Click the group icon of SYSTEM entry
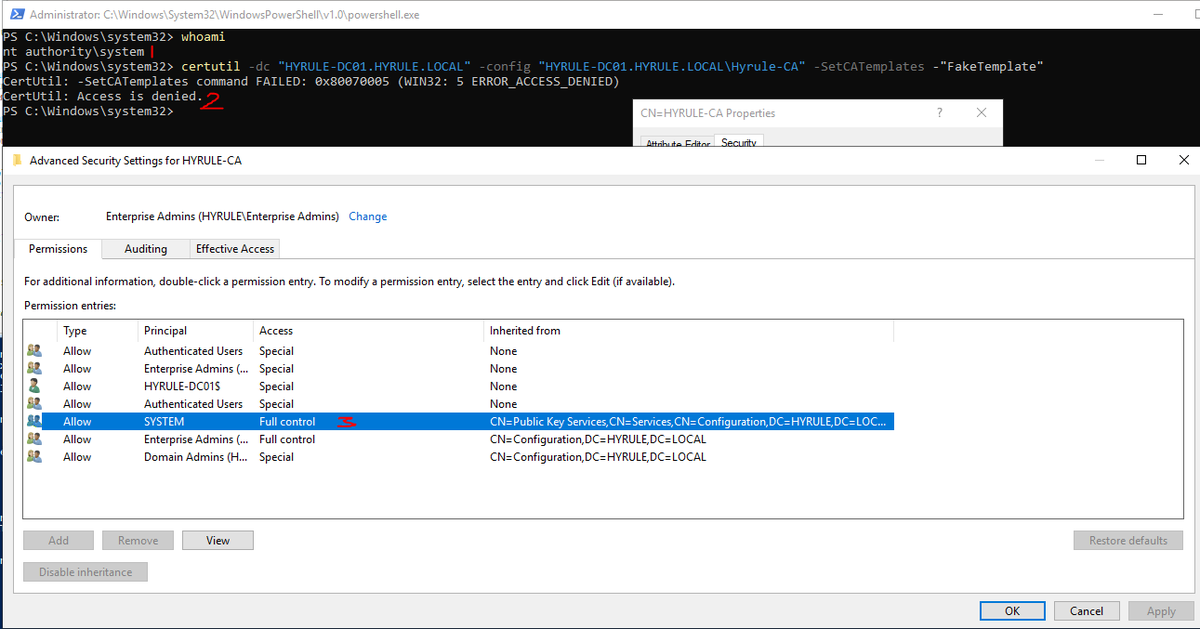 click(x=35, y=422)
